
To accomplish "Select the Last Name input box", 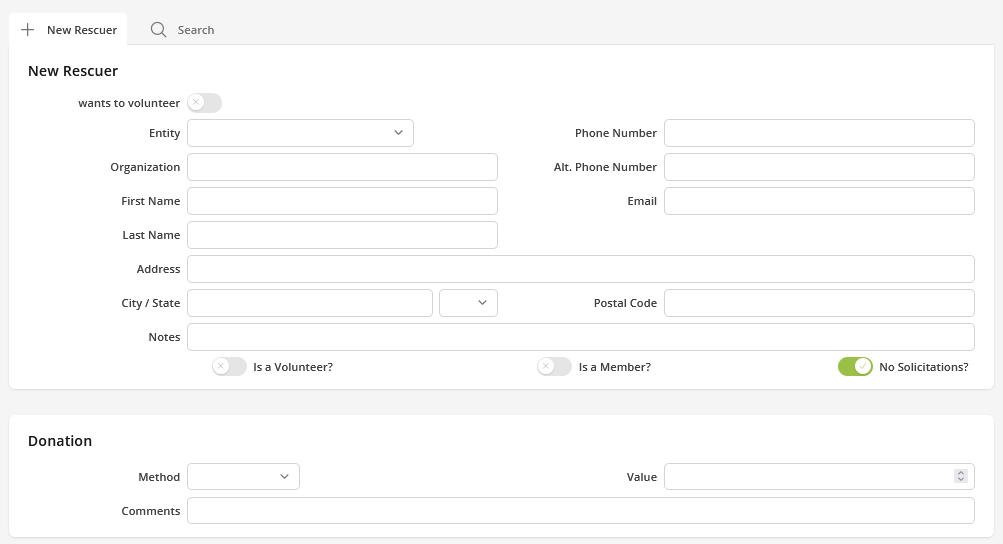I will point(342,235).
